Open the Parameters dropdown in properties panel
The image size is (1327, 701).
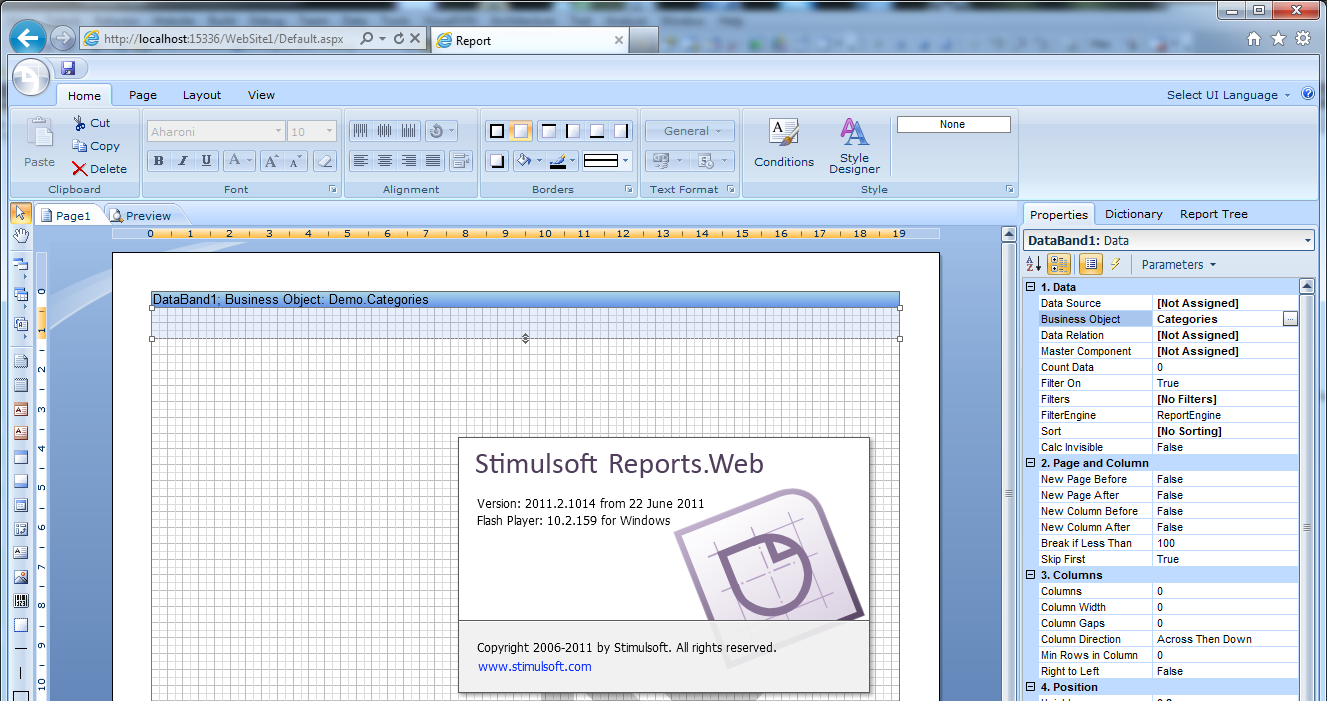1178,264
